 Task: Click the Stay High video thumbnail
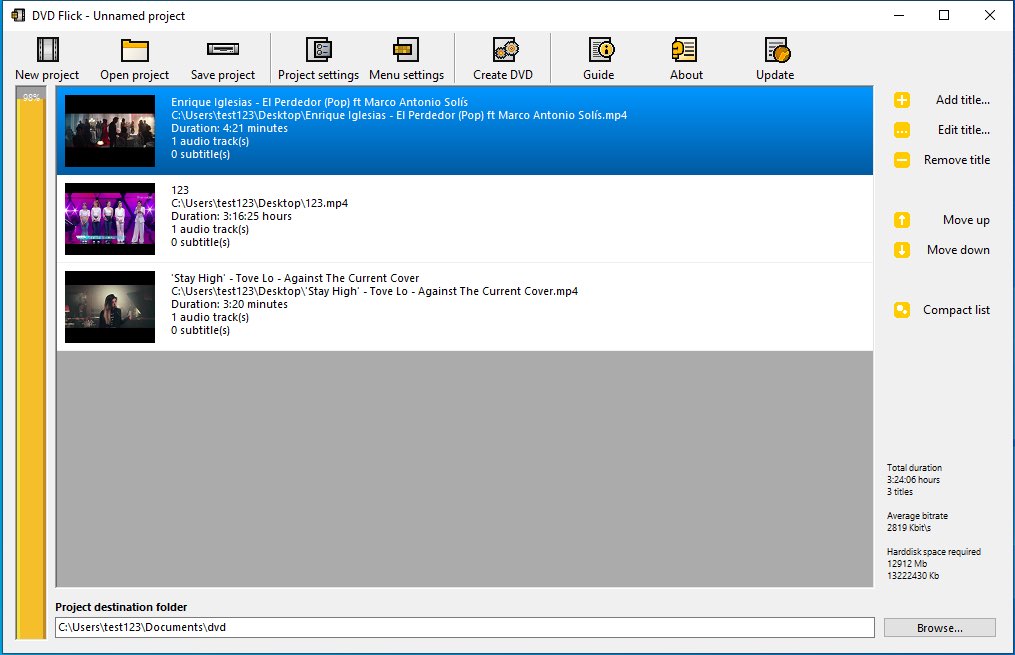click(109, 306)
